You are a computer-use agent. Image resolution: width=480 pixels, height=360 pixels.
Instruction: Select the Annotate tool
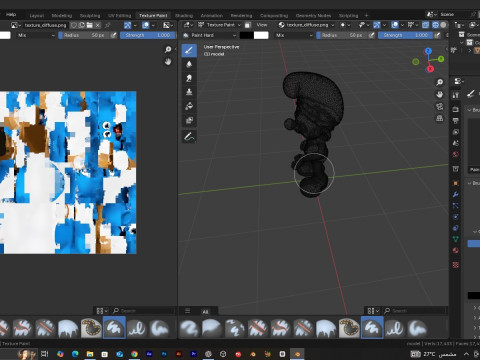pos(189,137)
